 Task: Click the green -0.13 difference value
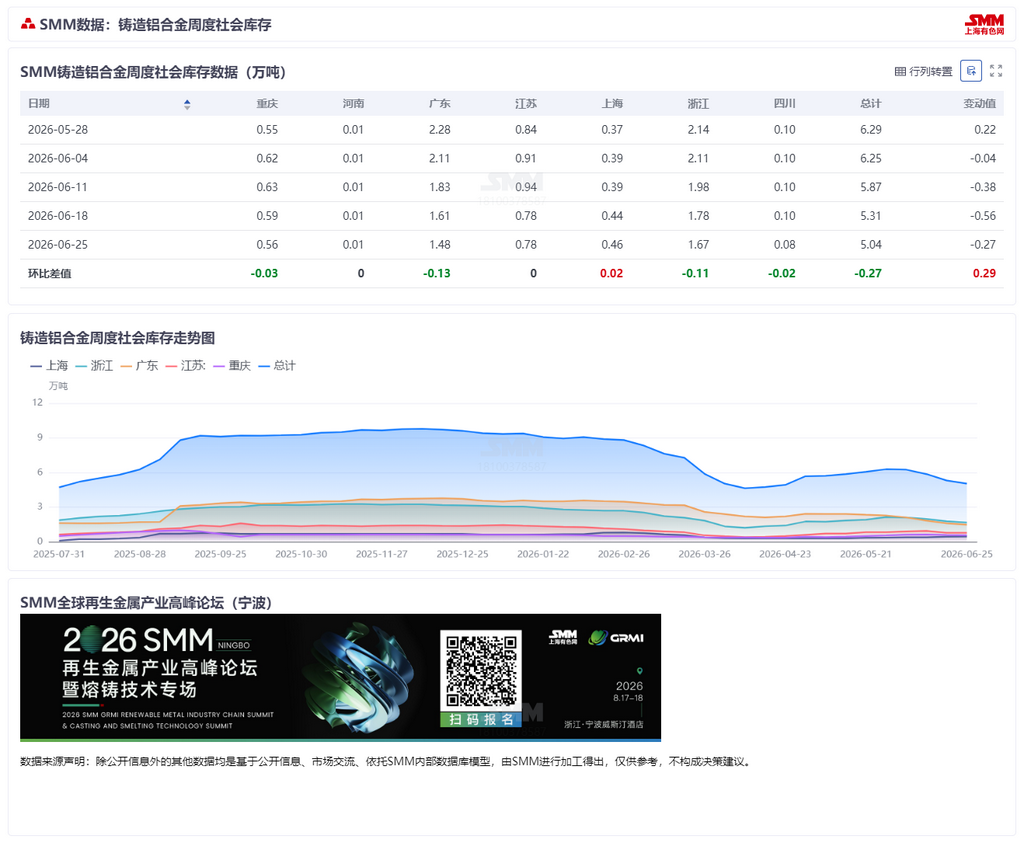click(437, 273)
